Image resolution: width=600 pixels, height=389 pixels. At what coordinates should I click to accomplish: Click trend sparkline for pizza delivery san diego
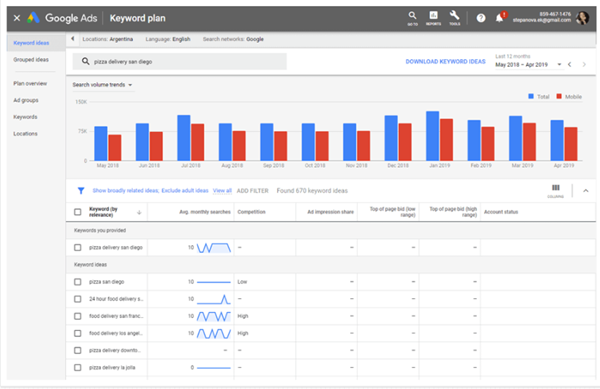[214, 247]
